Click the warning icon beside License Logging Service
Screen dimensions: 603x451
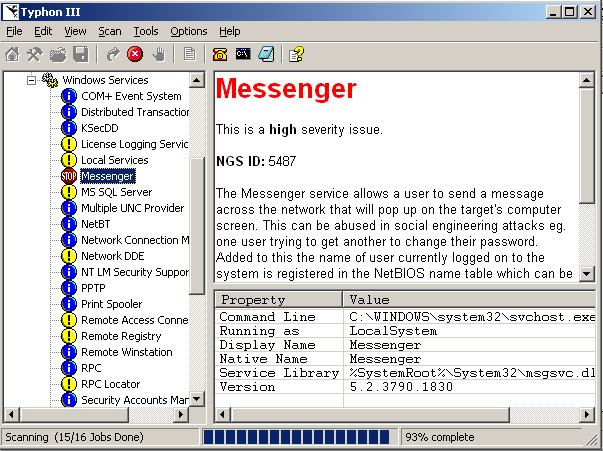pyautogui.click(x=69, y=144)
